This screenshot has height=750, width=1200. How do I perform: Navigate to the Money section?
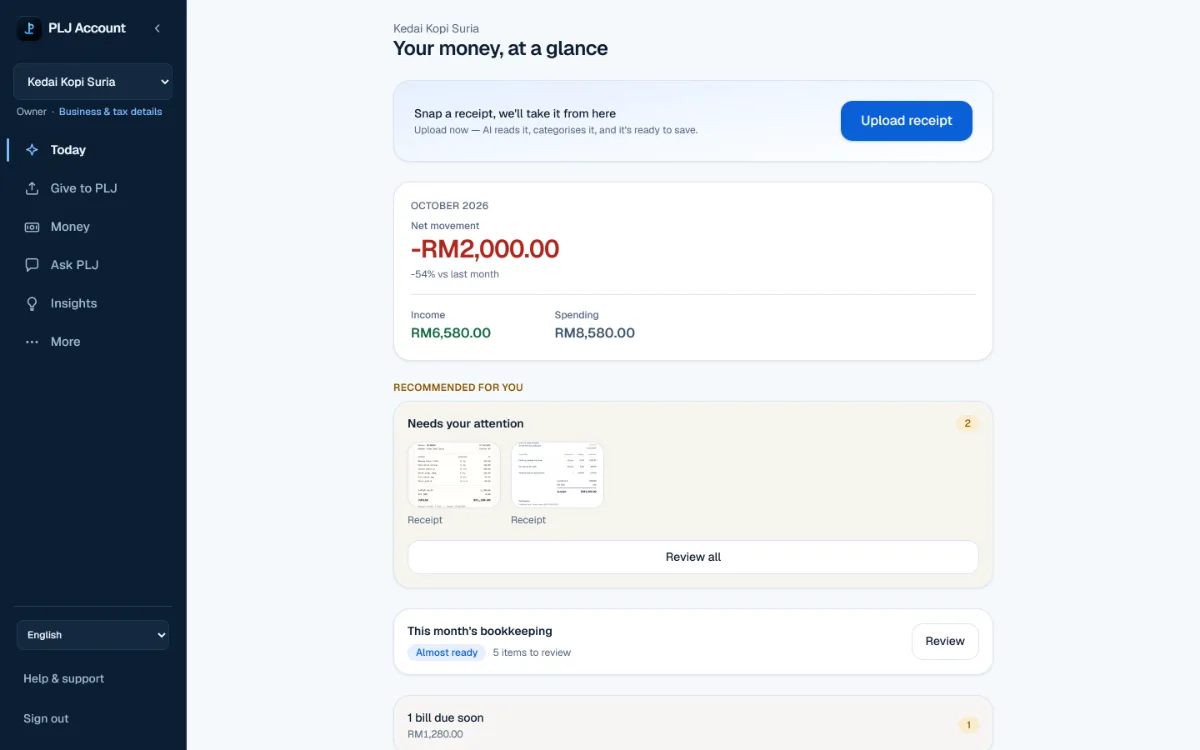tap(93, 227)
